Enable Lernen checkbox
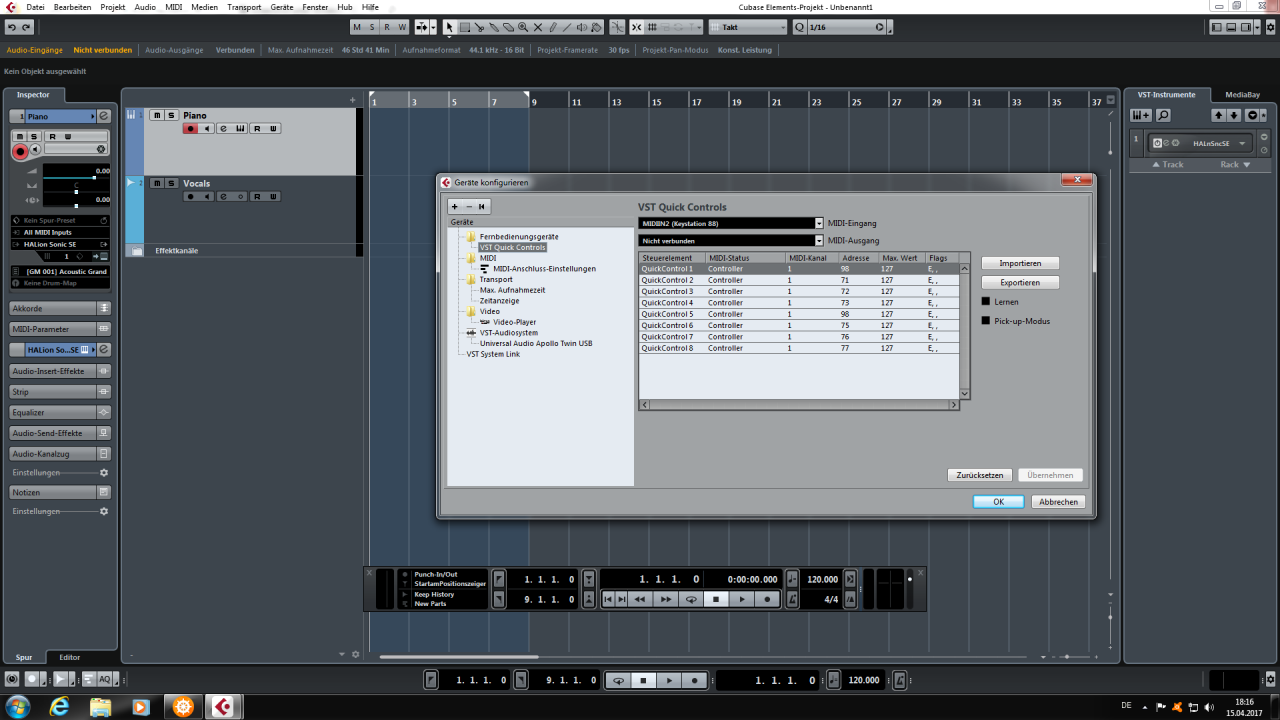The image size is (1280, 720). [x=986, y=301]
